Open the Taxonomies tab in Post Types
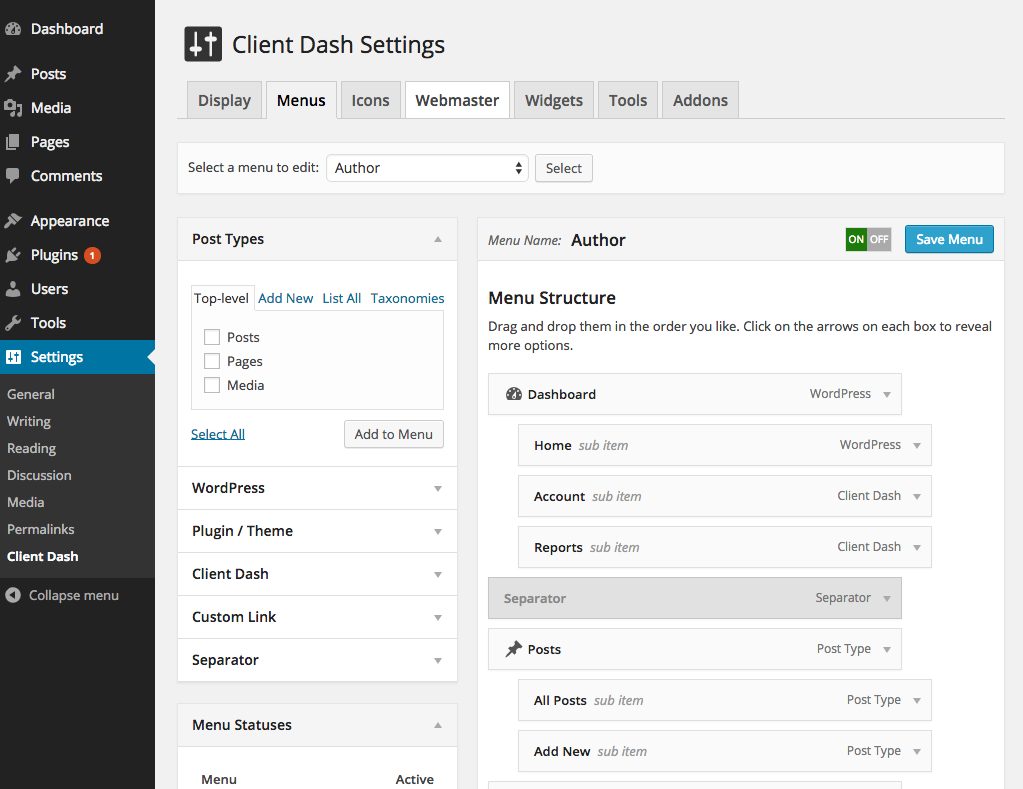 (x=407, y=298)
